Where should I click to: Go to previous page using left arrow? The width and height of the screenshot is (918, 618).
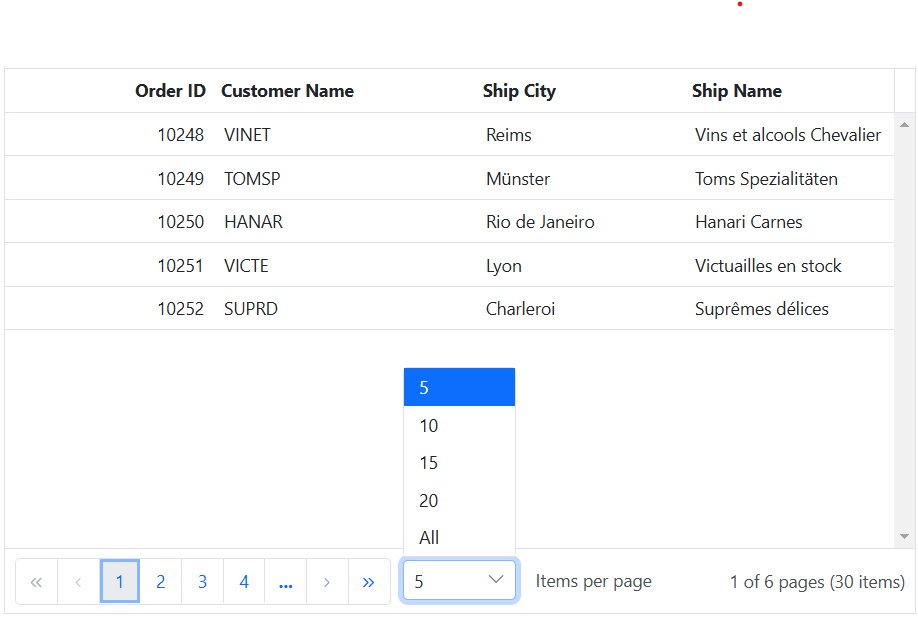click(x=78, y=582)
